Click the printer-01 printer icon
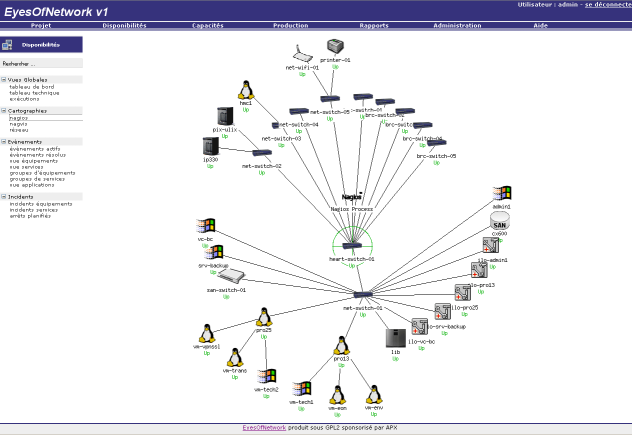The image size is (632, 435). [x=335, y=46]
